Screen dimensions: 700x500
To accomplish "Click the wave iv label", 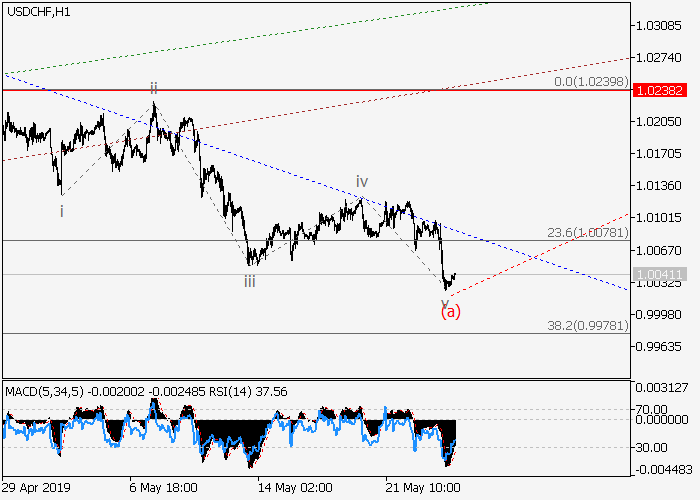I will tap(362, 181).
